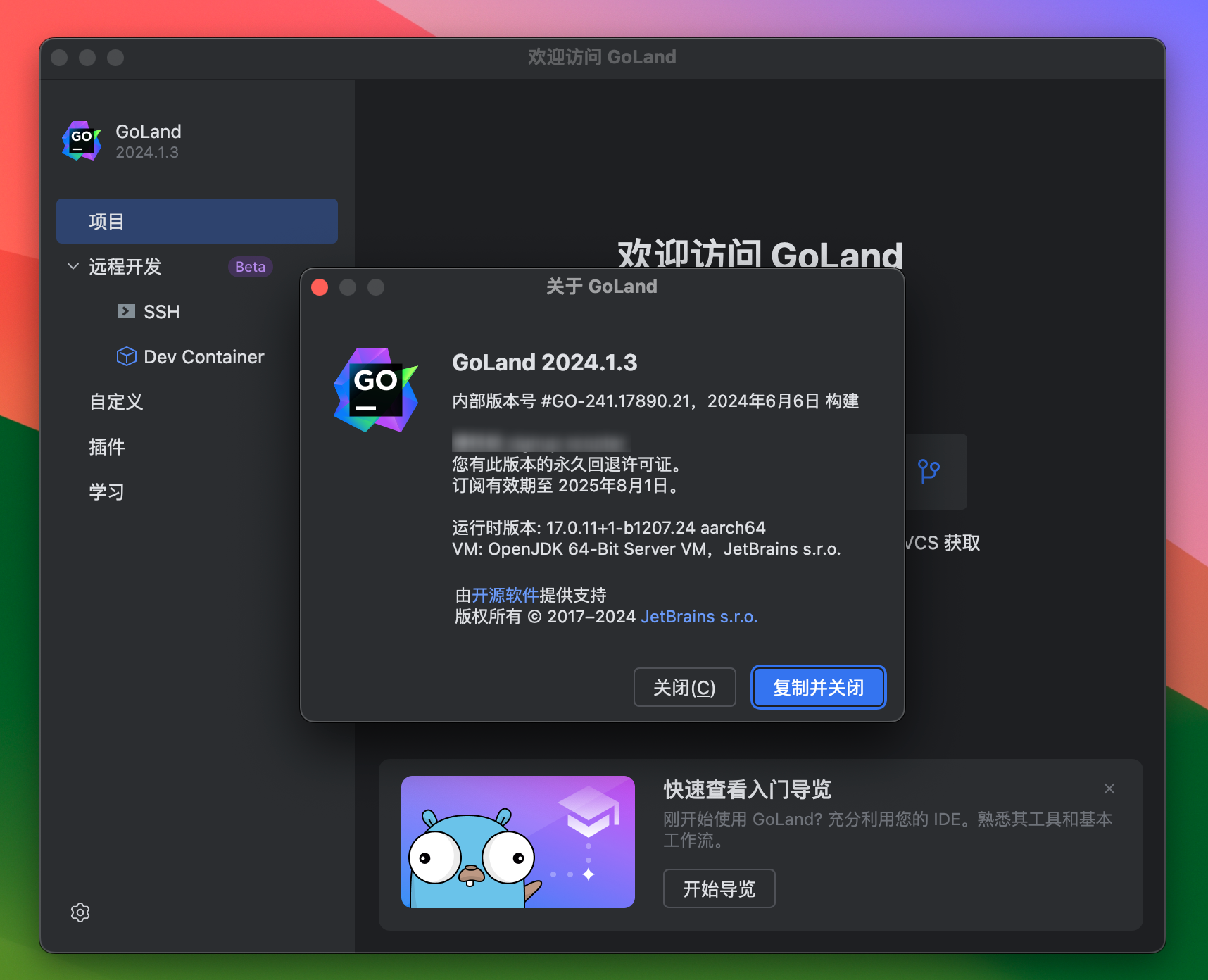The height and width of the screenshot is (980, 1208).
Task: Click the subscription expiry 2025年8月1日 line
Action: coord(565,485)
